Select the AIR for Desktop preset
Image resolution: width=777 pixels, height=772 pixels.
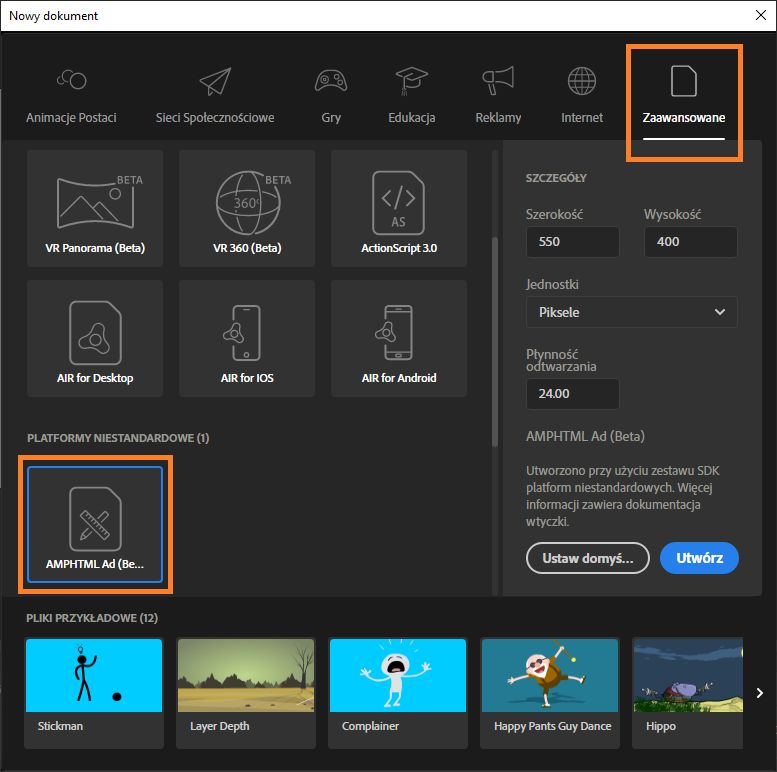coord(95,338)
